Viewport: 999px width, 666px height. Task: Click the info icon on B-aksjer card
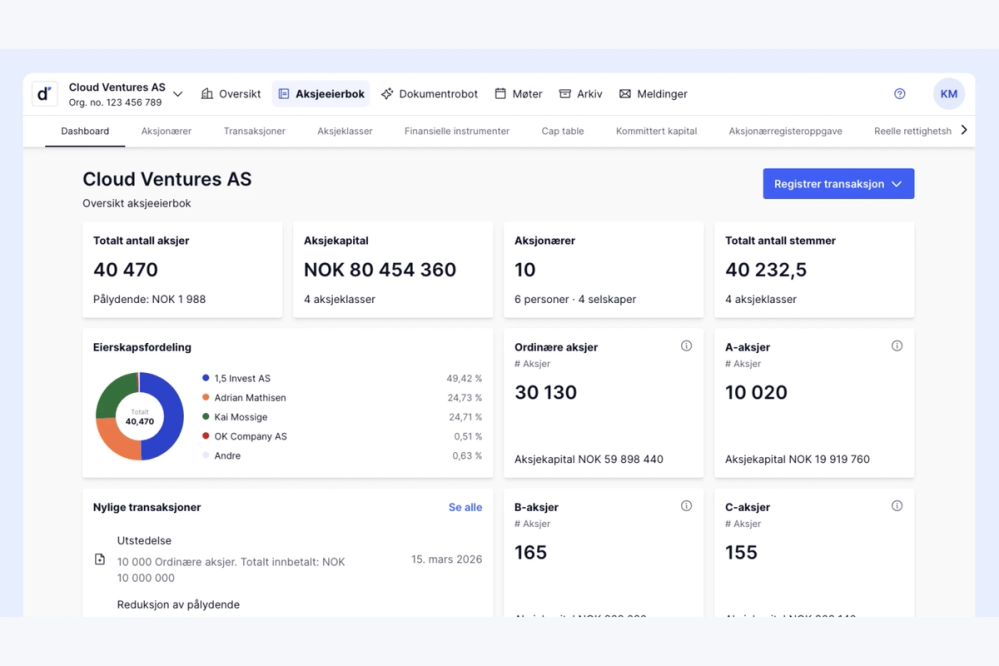tap(686, 506)
